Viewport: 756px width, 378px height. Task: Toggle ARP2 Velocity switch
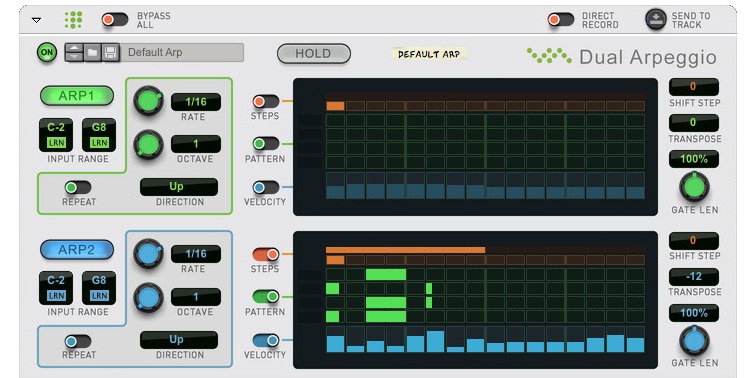(x=266, y=340)
